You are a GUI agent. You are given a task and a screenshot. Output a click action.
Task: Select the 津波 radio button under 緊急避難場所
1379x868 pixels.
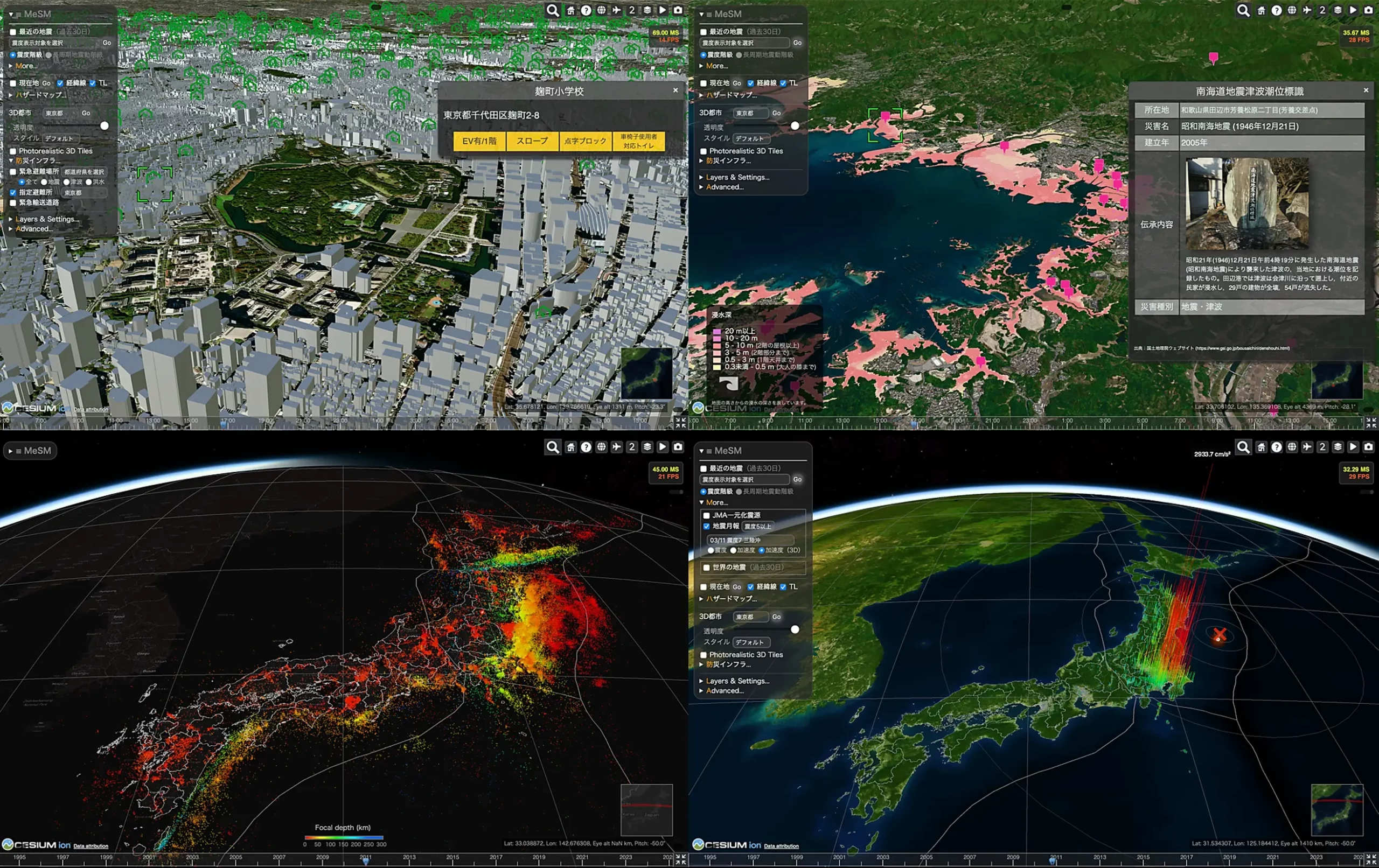pos(66,182)
